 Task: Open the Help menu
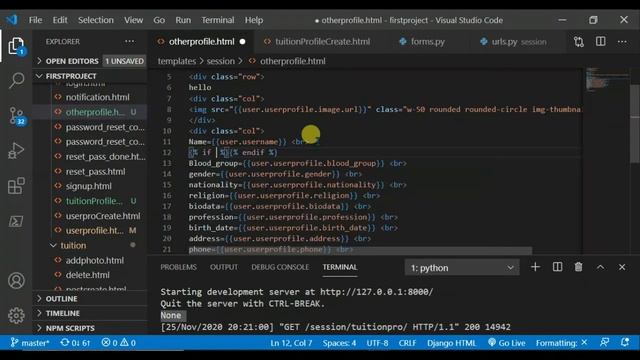coord(254,20)
